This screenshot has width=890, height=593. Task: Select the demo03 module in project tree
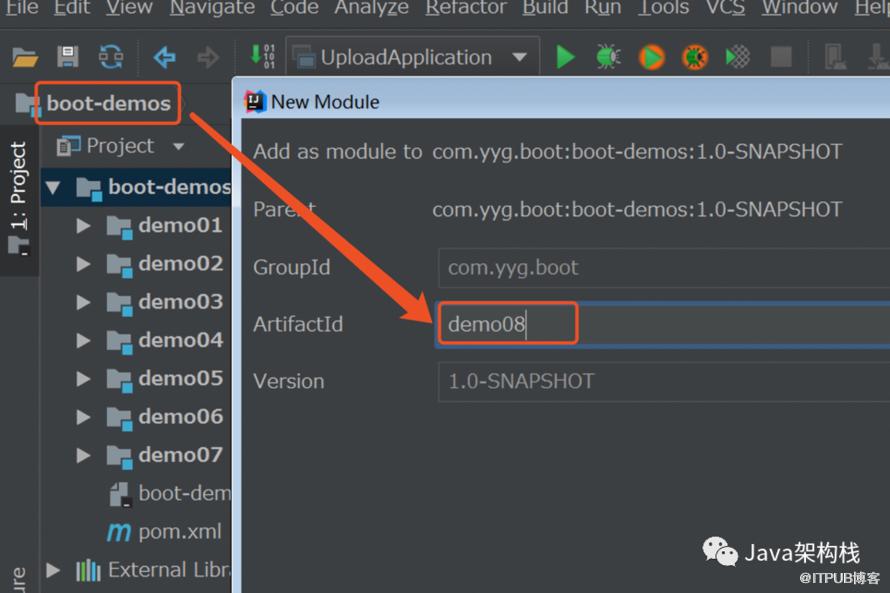[x=180, y=302]
